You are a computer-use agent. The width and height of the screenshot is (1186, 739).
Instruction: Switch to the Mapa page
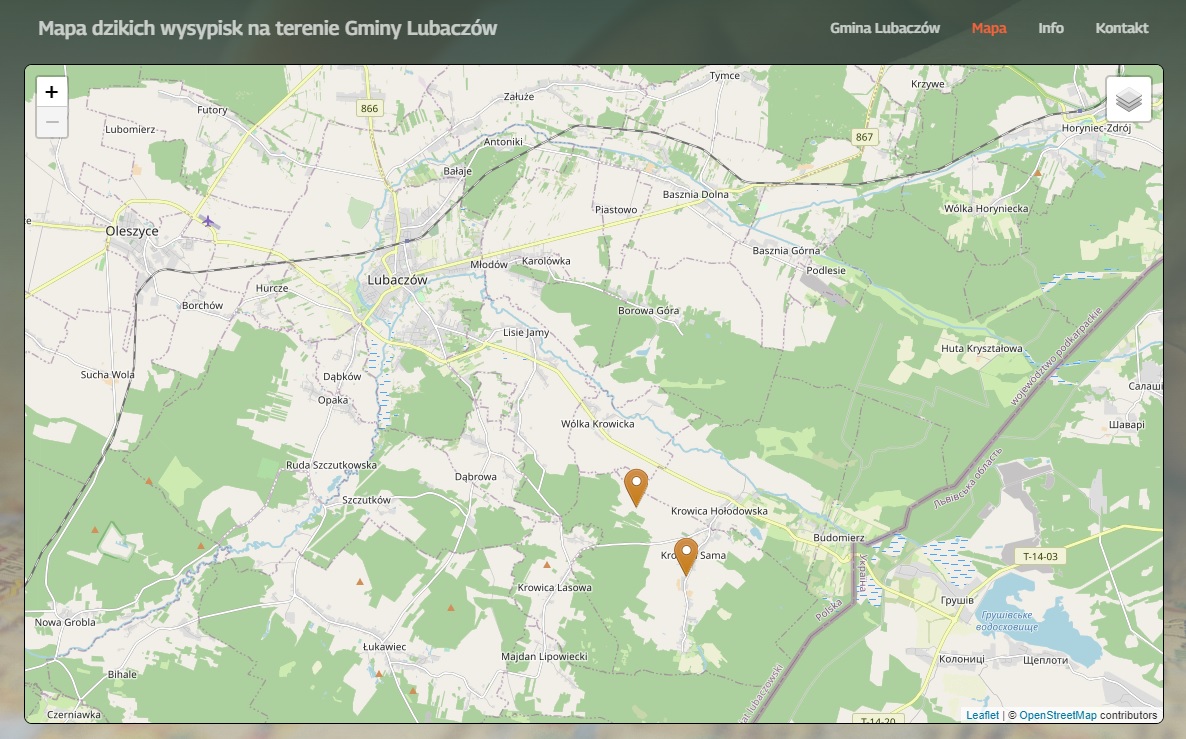[x=988, y=28]
